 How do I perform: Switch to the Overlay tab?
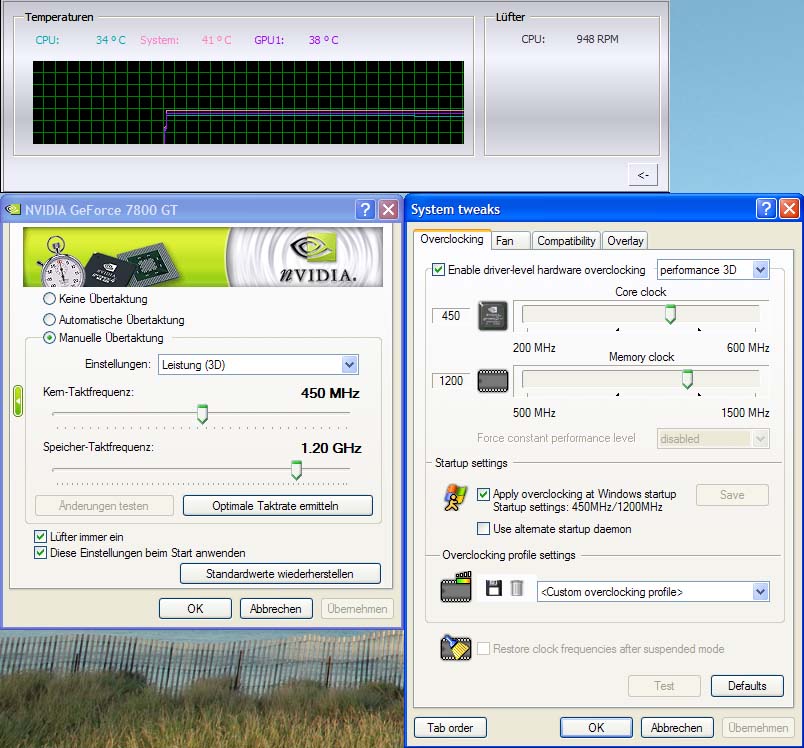pos(625,241)
